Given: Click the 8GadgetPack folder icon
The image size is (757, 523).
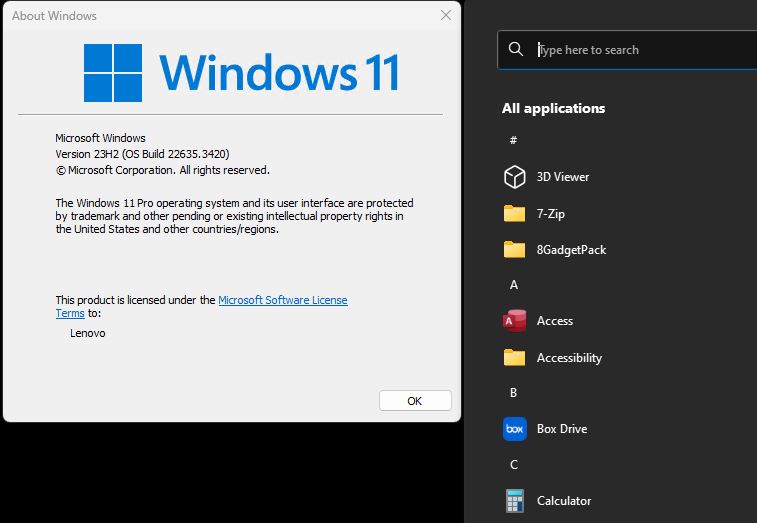Looking at the screenshot, I should [514, 250].
